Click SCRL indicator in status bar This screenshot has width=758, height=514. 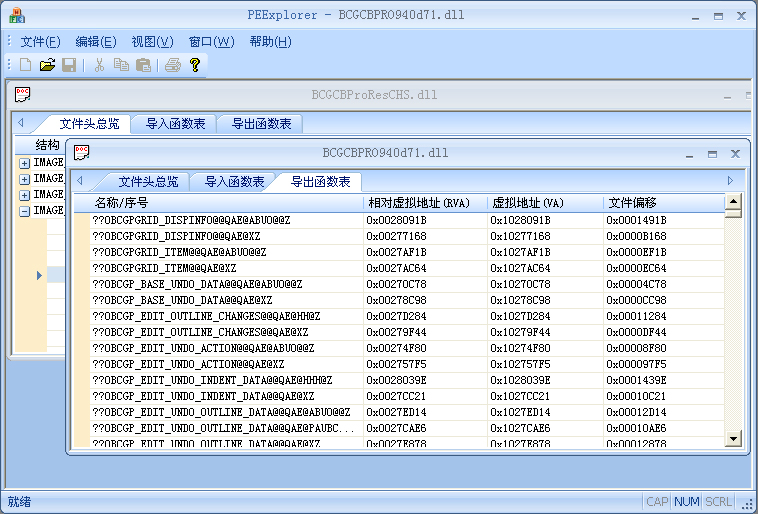(x=718, y=502)
